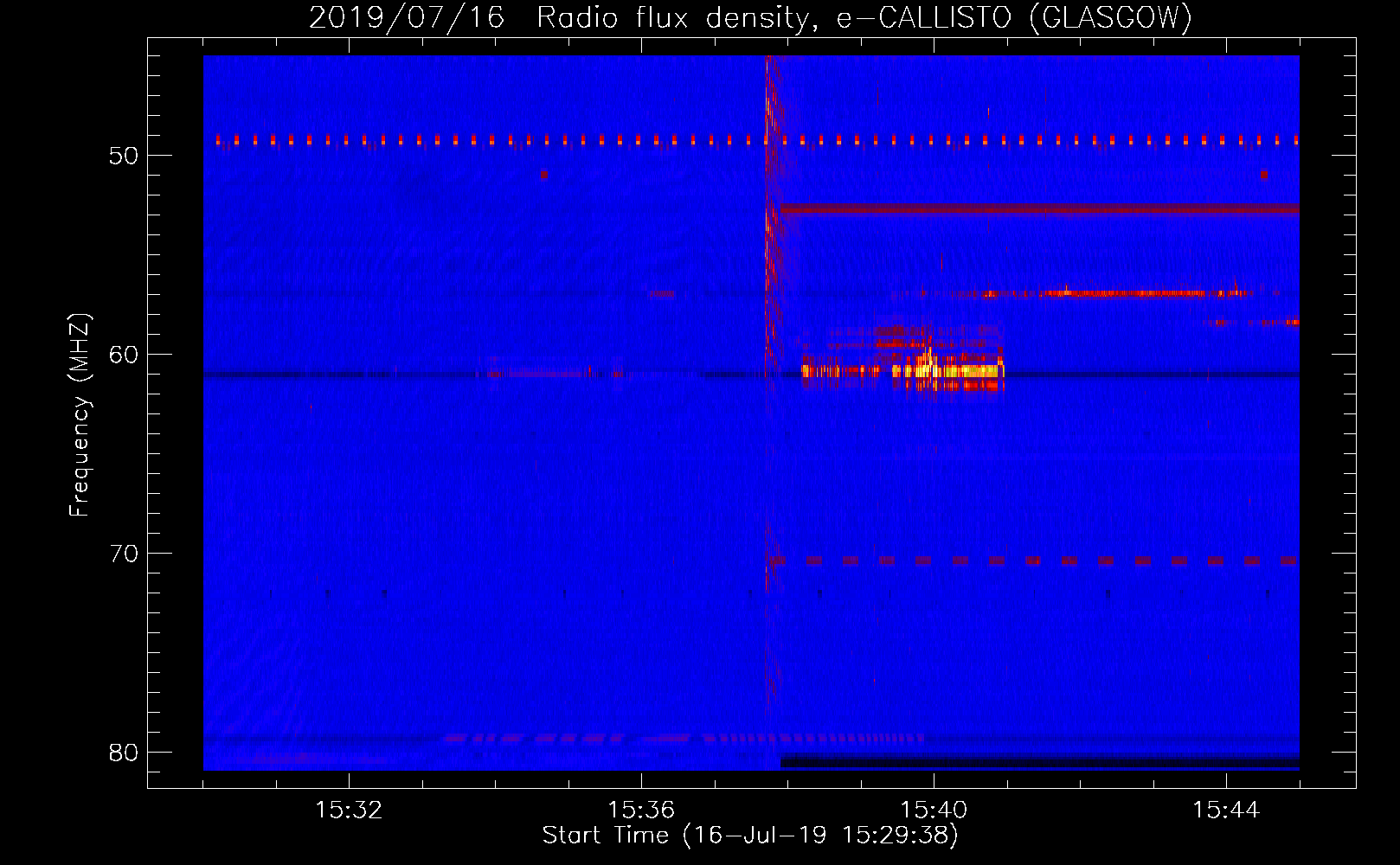Click the 70 frequency tick label

coord(124,554)
